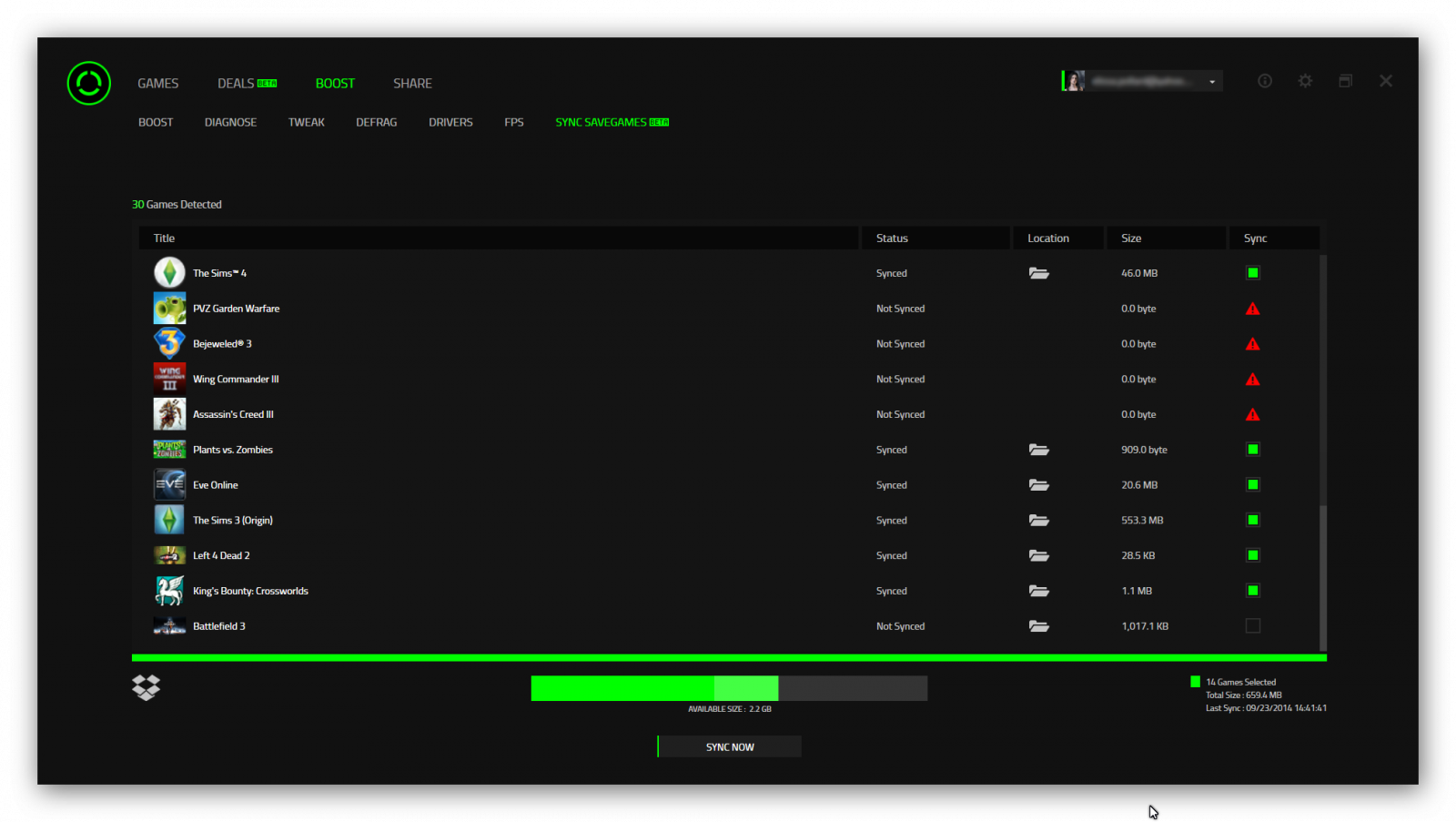Click Wing Commander III warning icon
Viewport: 1456px width, 822px height.
pyautogui.click(x=1253, y=380)
